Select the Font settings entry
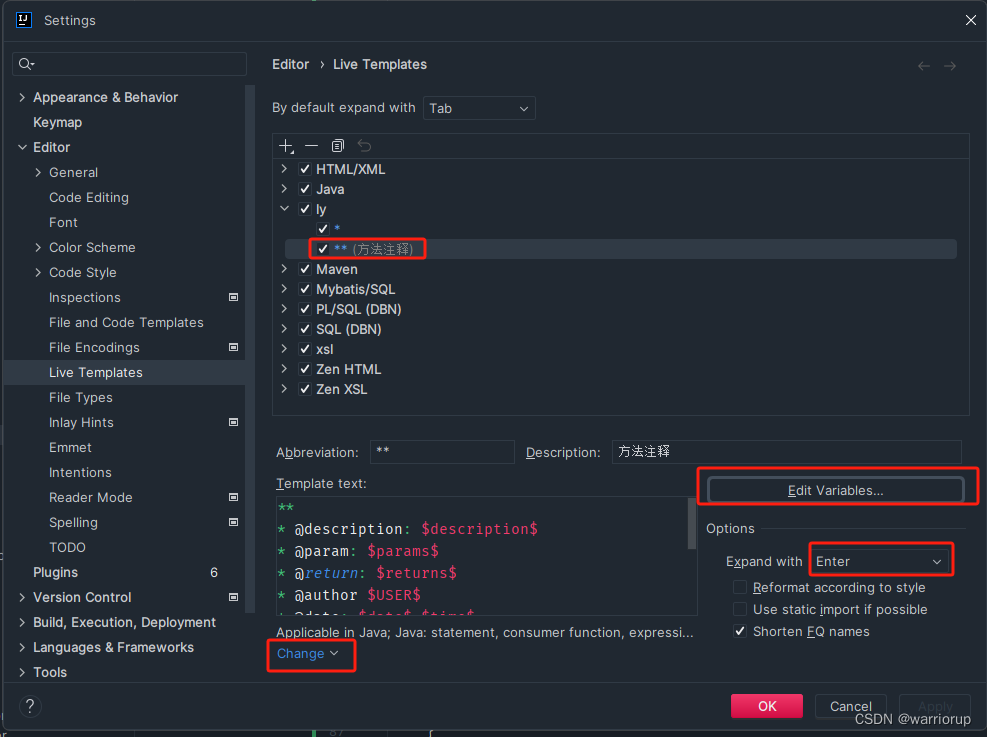987x737 pixels. pyautogui.click(x=63, y=222)
